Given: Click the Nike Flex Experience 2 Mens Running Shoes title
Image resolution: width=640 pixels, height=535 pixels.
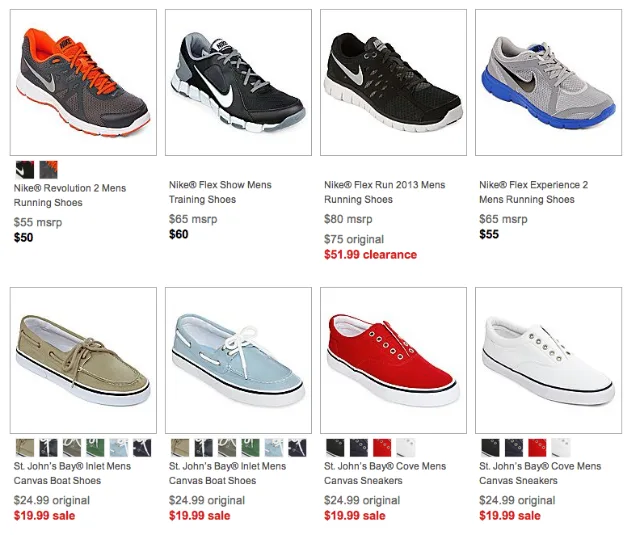Looking at the screenshot, I should (533, 192).
